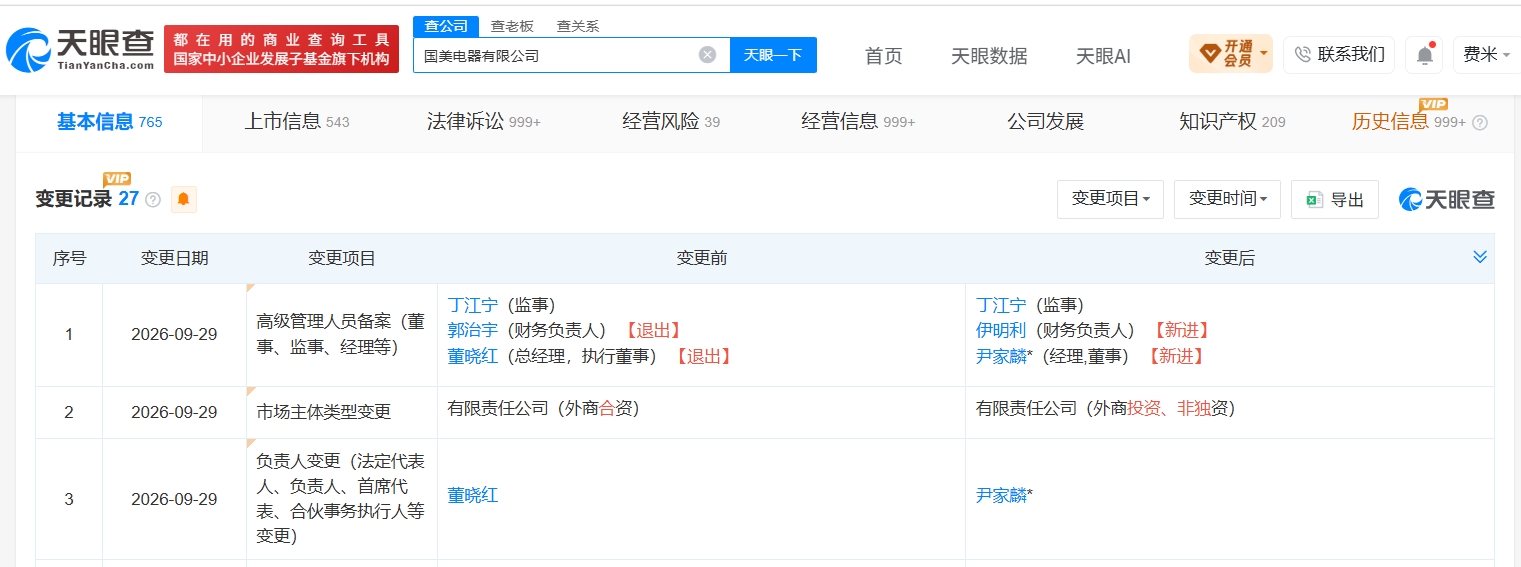Click the 天眼一下 search button
Image resolution: width=1521 pixels, height=567 pixels.
[773, 55]
